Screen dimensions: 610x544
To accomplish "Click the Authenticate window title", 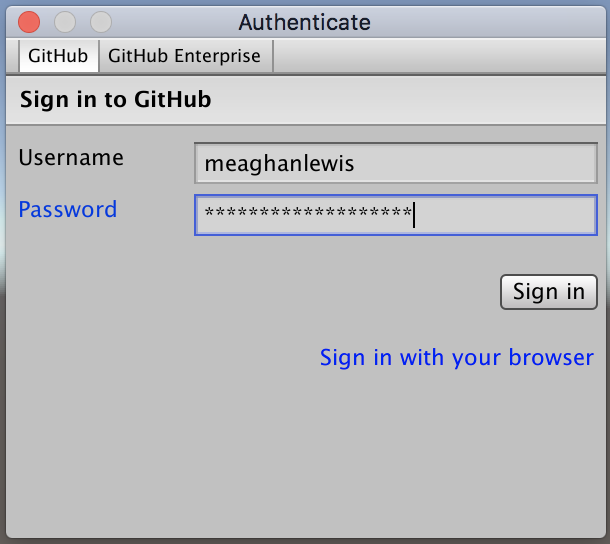I will [x=305, y=22].
